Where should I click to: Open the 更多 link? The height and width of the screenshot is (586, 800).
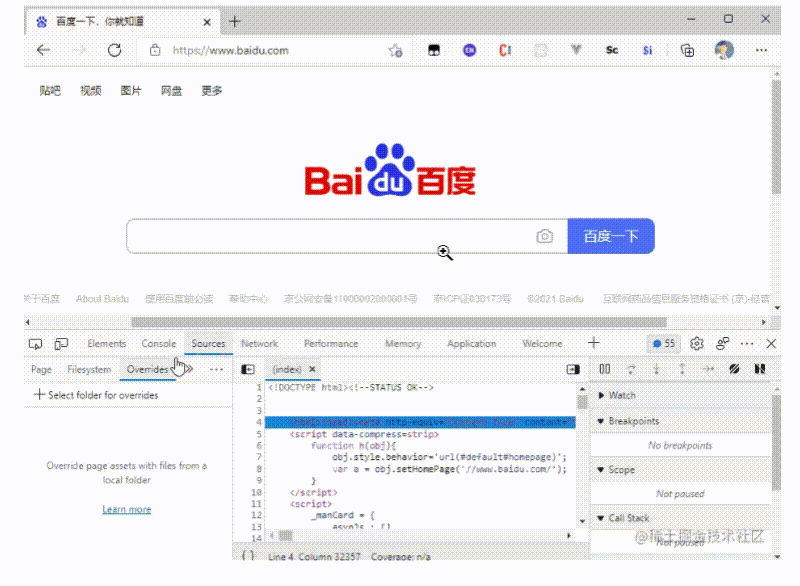tap(212, 91)
